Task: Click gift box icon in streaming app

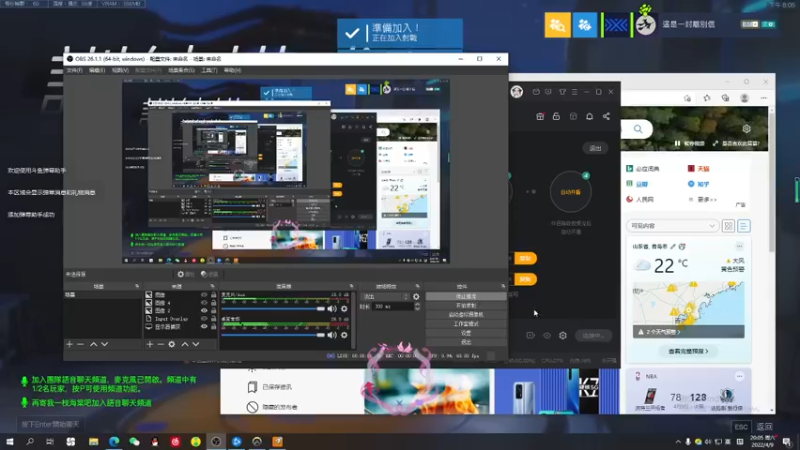Action: click(x=540, y=116)
